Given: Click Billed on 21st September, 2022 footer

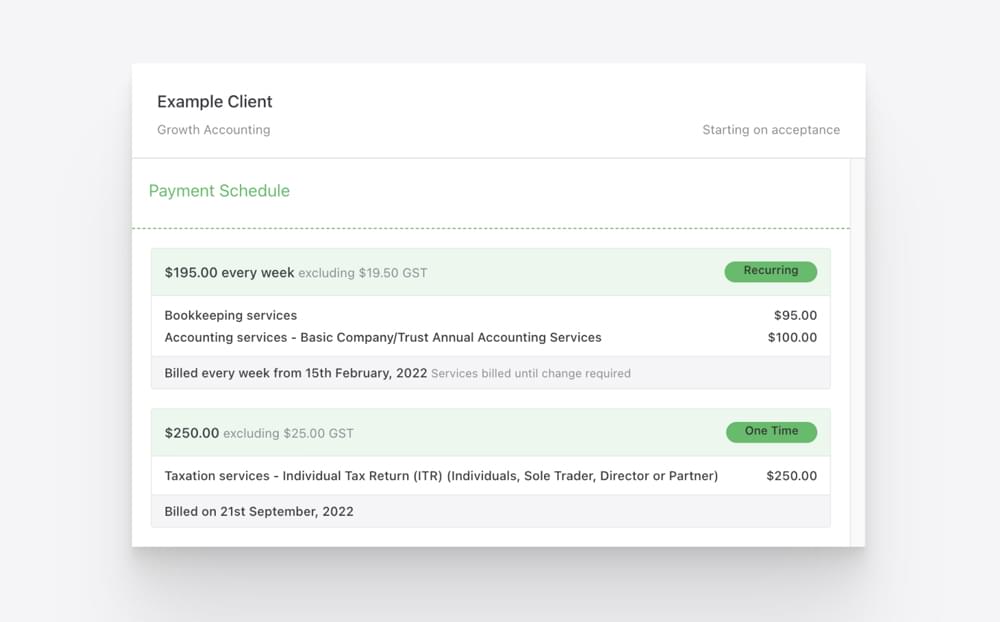Looking at the screenshot, I should coord(259,511).
